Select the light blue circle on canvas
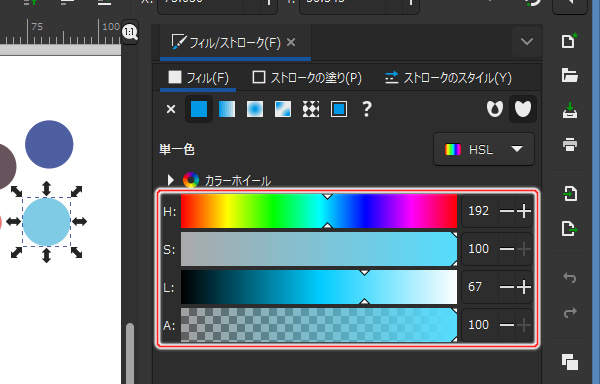 [46, 222]
